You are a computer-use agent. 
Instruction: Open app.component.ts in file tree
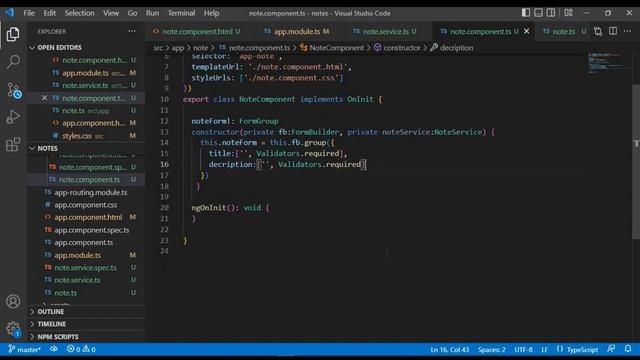click(x=84, y=242)
